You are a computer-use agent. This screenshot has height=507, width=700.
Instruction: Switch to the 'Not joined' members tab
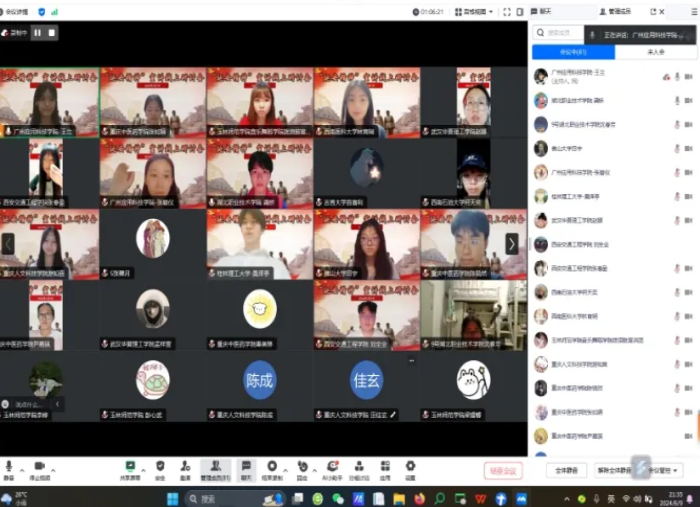[x=656, y=52]
